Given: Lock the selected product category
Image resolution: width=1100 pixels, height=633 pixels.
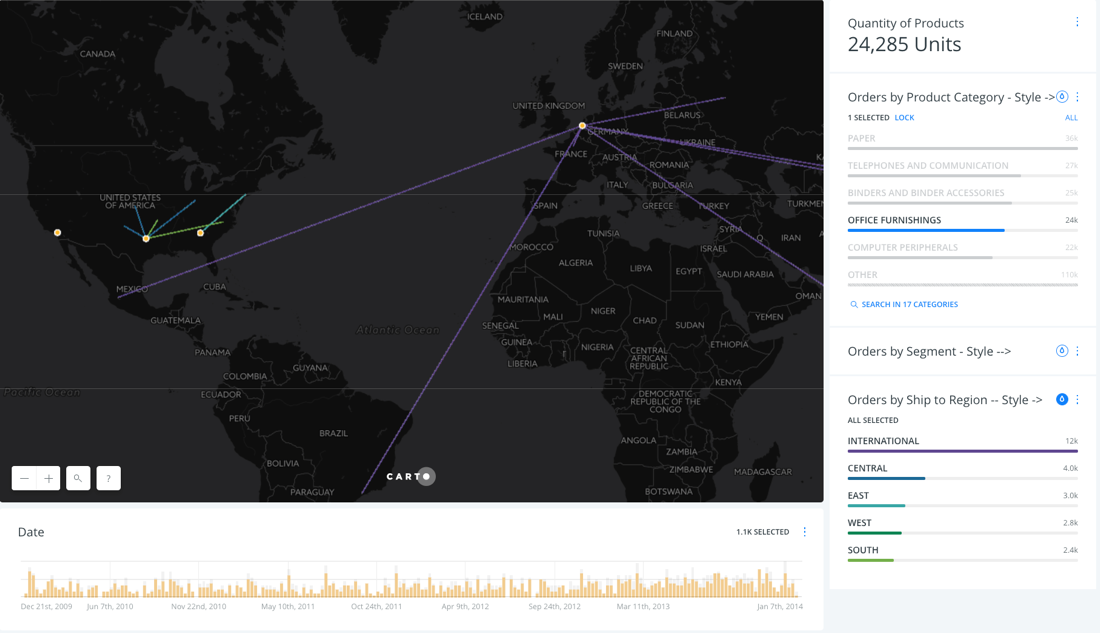Looking at the screenshot, I should [x=904, y=118].
